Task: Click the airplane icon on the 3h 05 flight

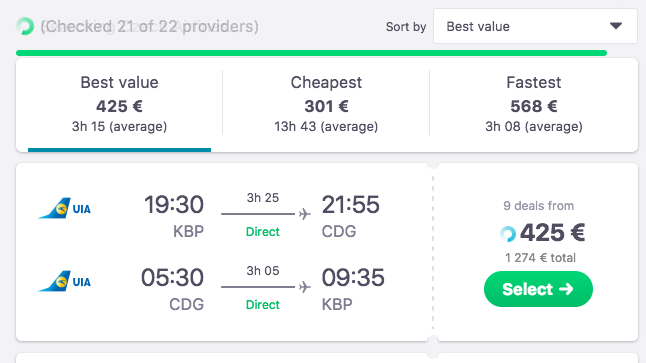Action: pyautogui.click(x=305, y=287)
